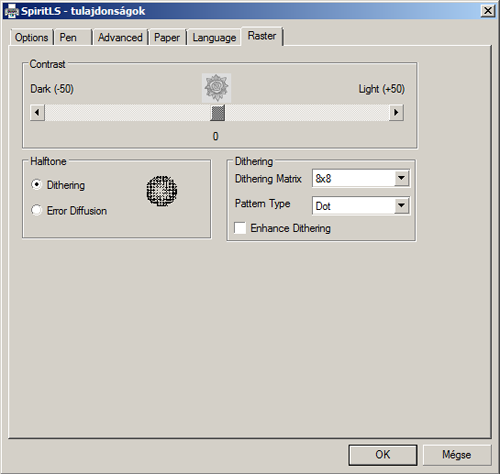Viewport: 500px width, 474px height.
Task: Select the Error Diffusion radio button
Action: [36, 210]
